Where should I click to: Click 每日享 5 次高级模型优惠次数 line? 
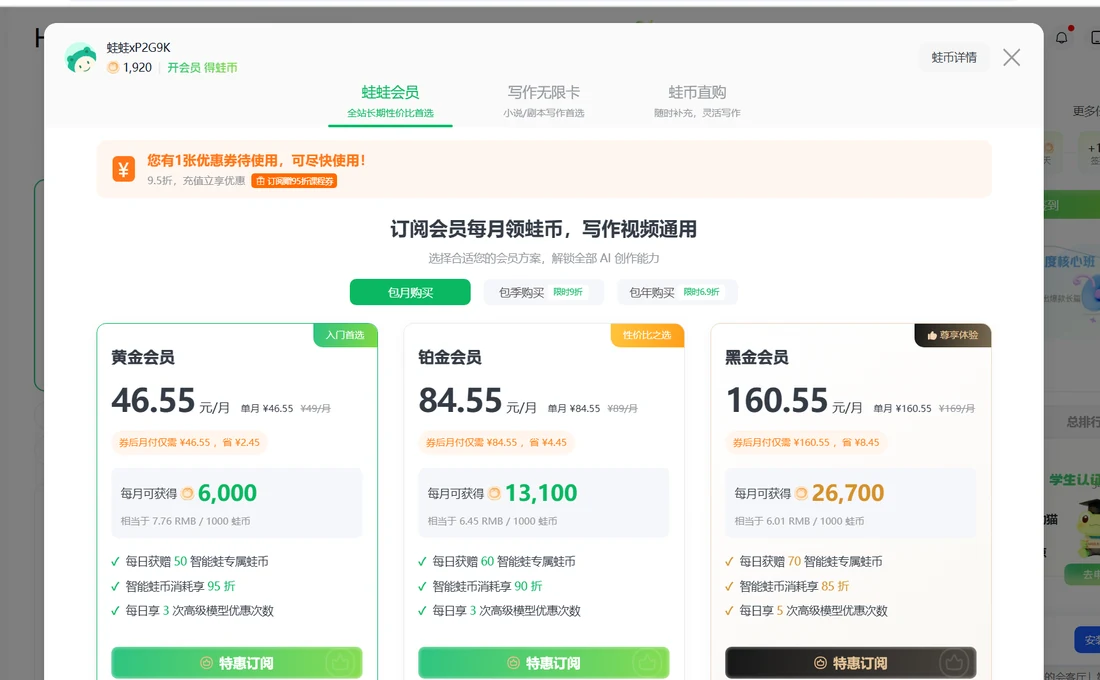coord(813,611)
